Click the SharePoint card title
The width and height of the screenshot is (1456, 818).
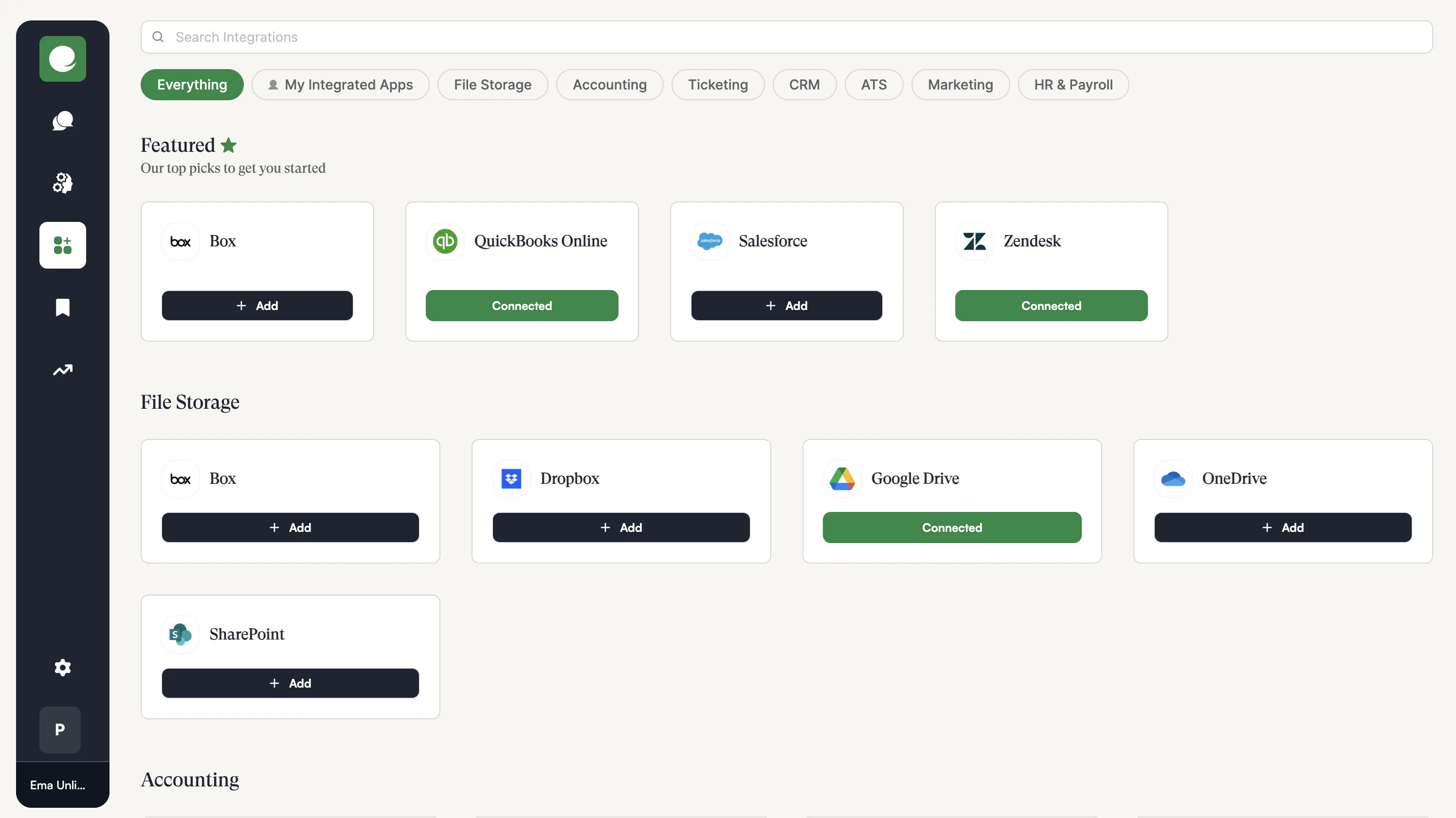click(x=247, y=634)
